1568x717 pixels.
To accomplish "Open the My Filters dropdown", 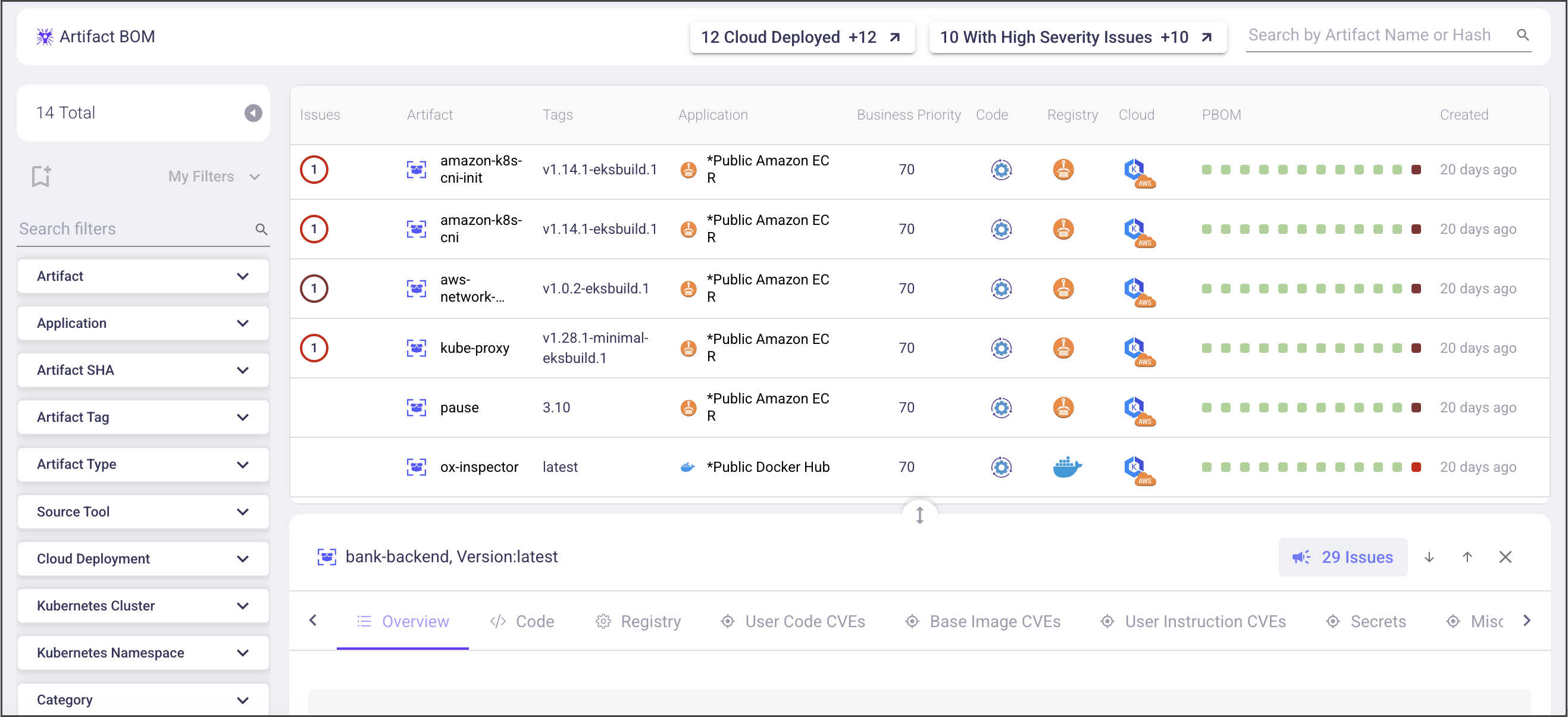I will 214,177.
